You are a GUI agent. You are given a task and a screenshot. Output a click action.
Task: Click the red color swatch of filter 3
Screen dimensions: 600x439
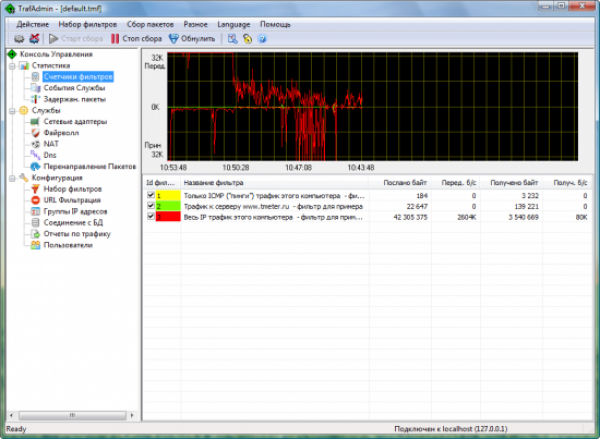tap(168, 216)
